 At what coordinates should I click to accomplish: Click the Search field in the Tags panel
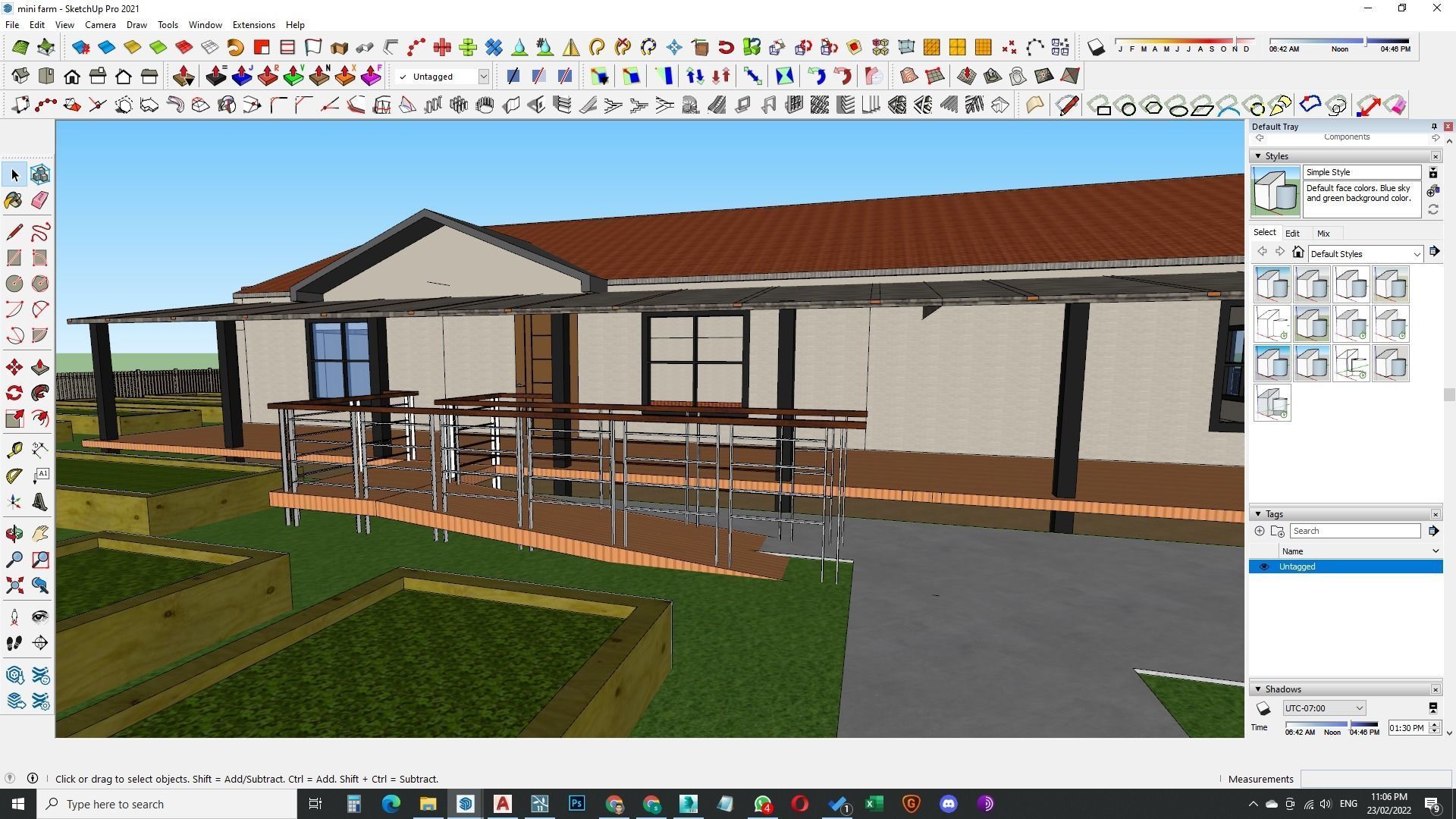point(1354,531)
